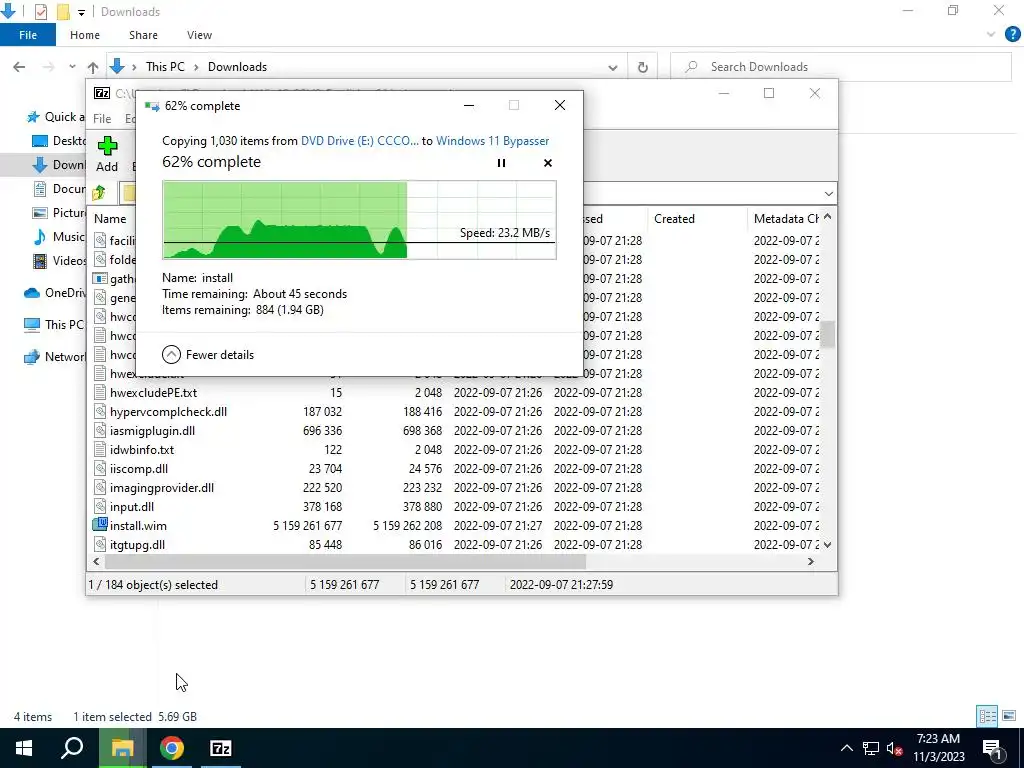Open the recent locations dropdown in Explorer
1024x768 pixels.
coord(72,67)
